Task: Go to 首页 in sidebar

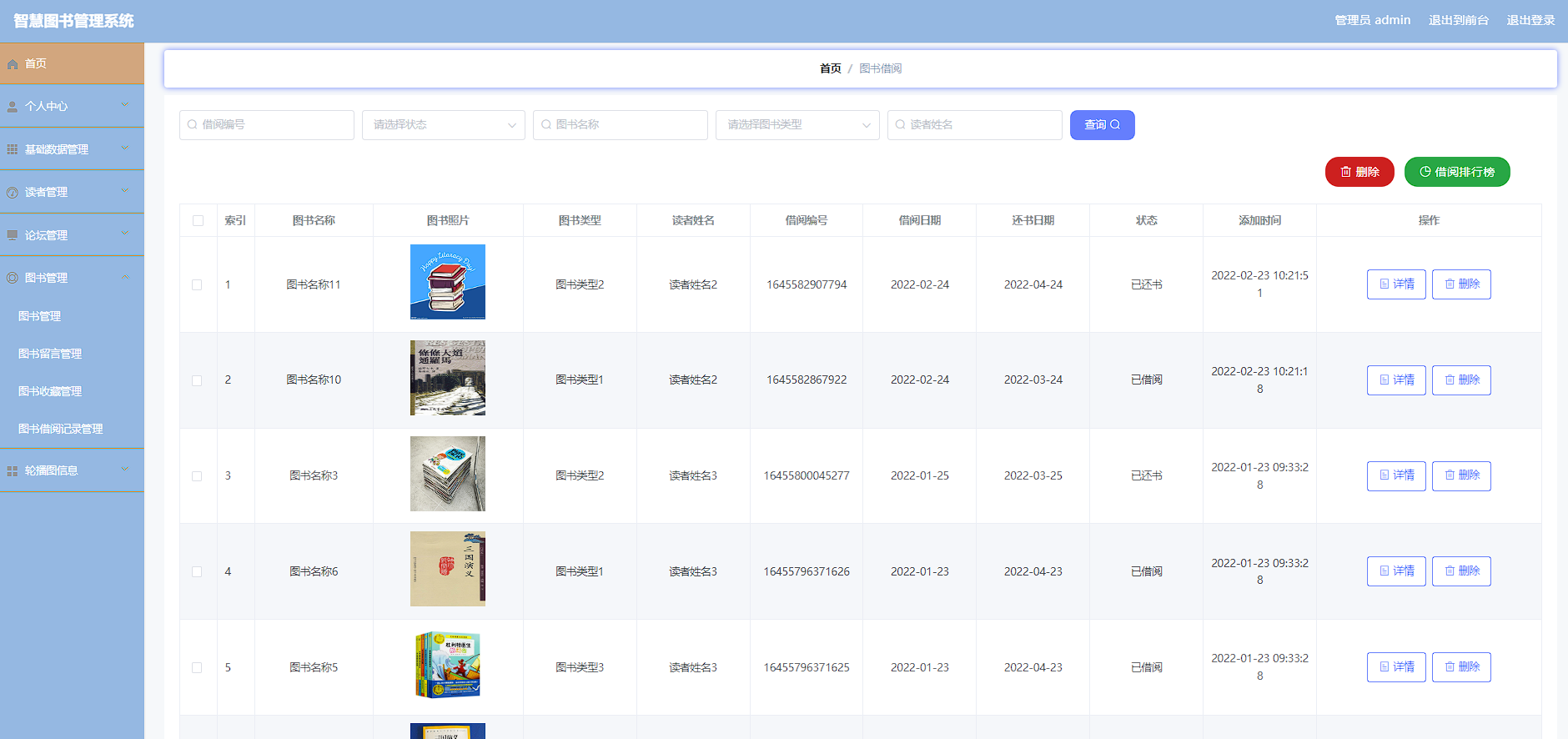Action: click(x=72, y=64)
